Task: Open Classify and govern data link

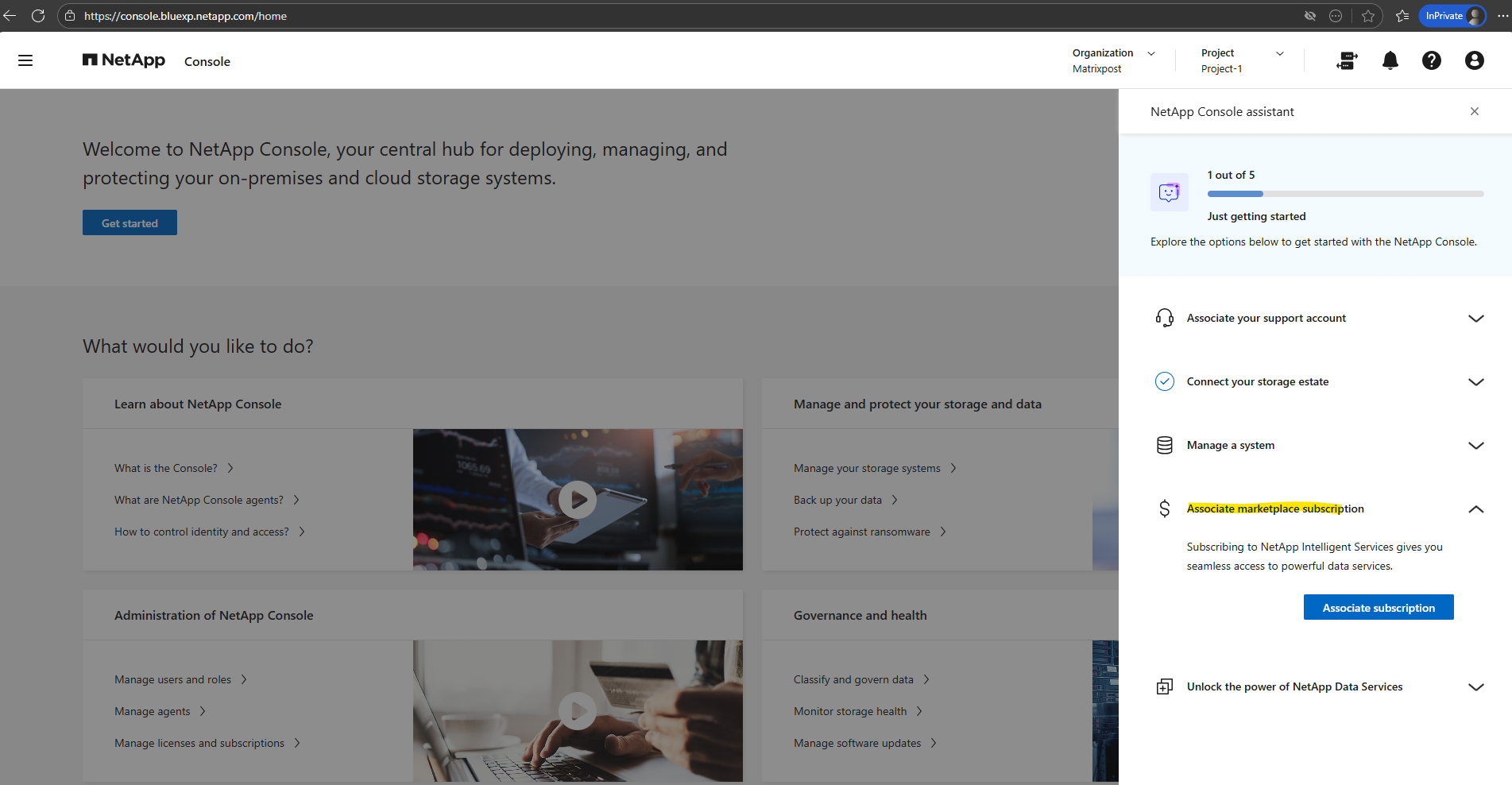Action: (x=861, y=679)
